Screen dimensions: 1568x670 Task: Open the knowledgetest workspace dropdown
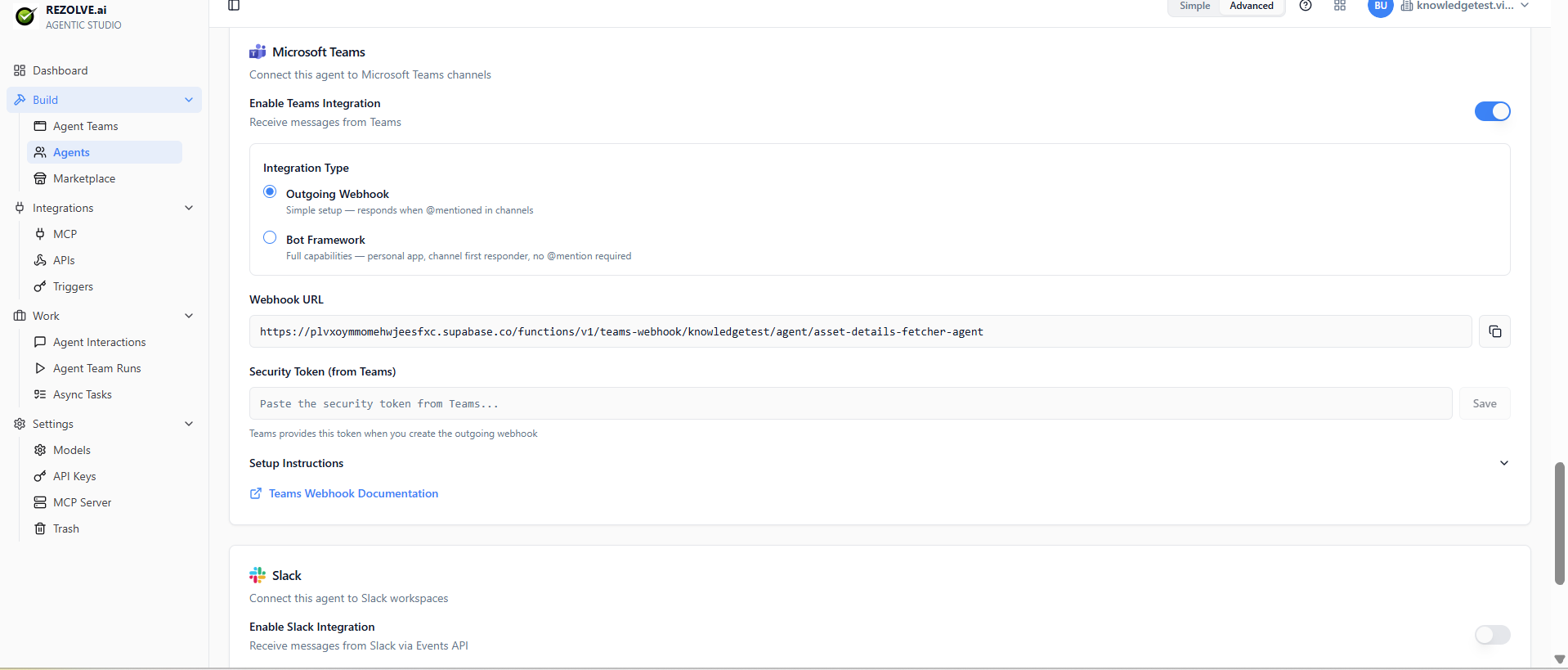(1464, 6)
